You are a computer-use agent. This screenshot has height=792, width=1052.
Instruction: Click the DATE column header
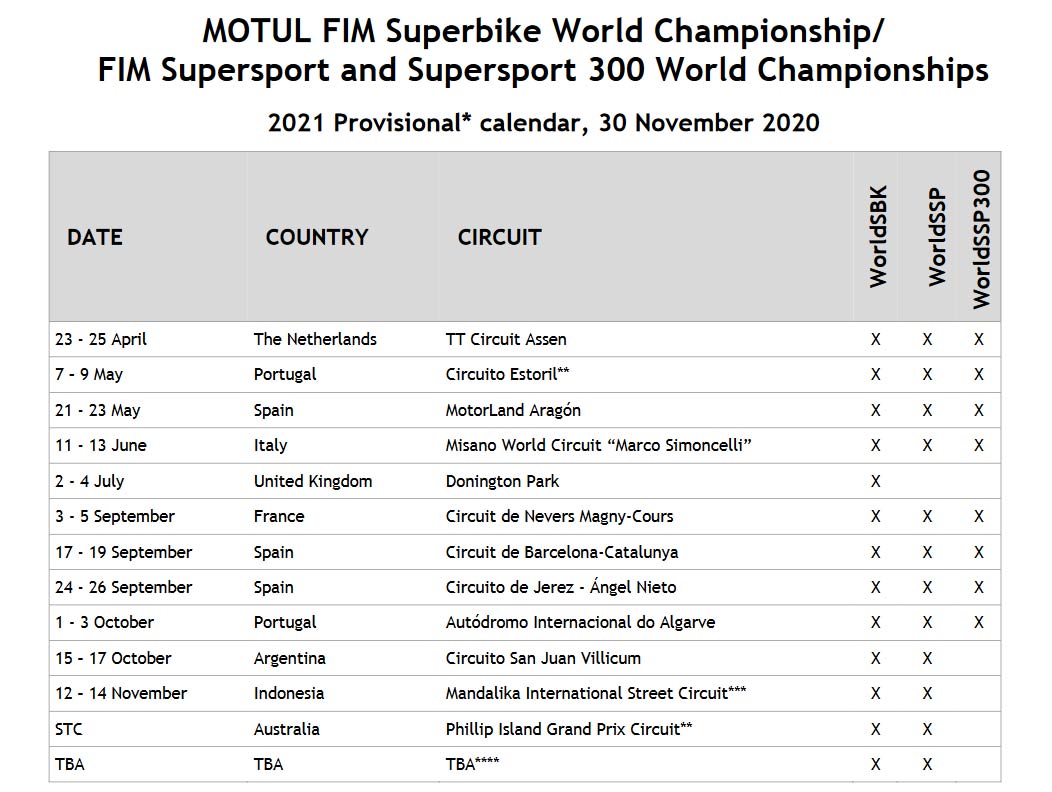point(95,237)
